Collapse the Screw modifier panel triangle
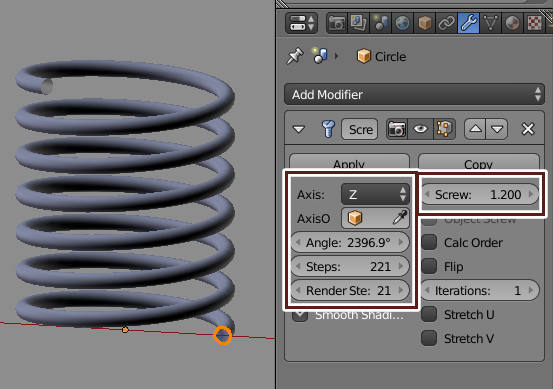Viewport: 553px width, 389px height. 299,129
